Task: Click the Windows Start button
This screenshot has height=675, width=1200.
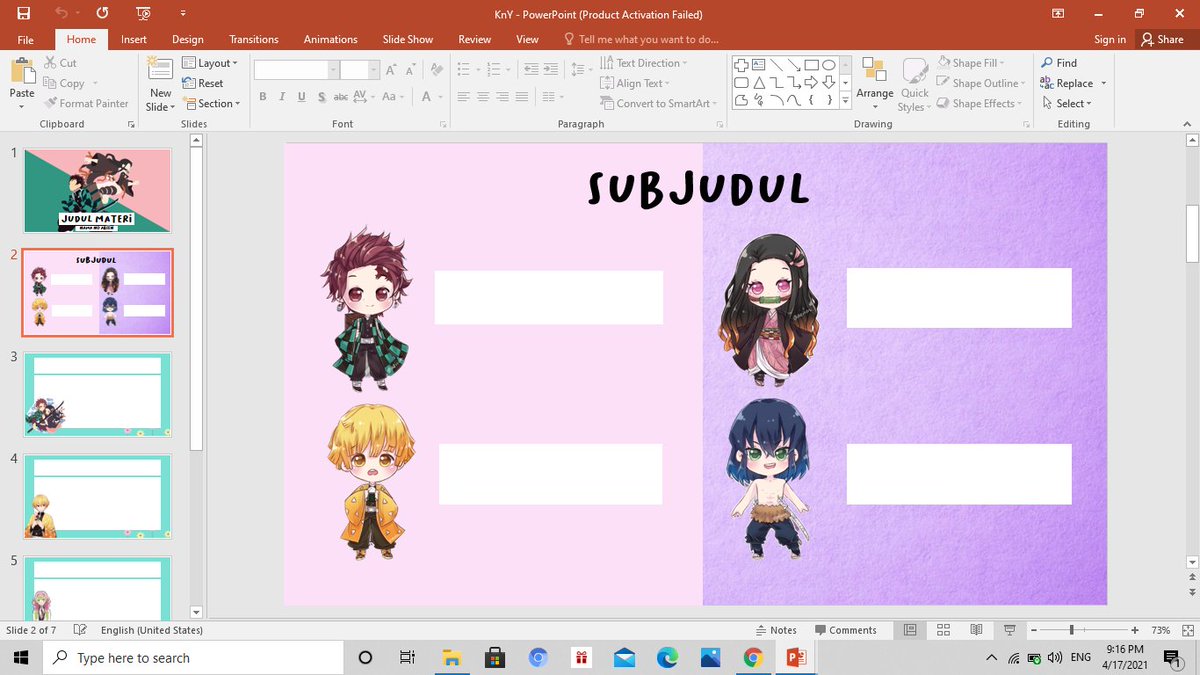Action: (x=22, y=657)
